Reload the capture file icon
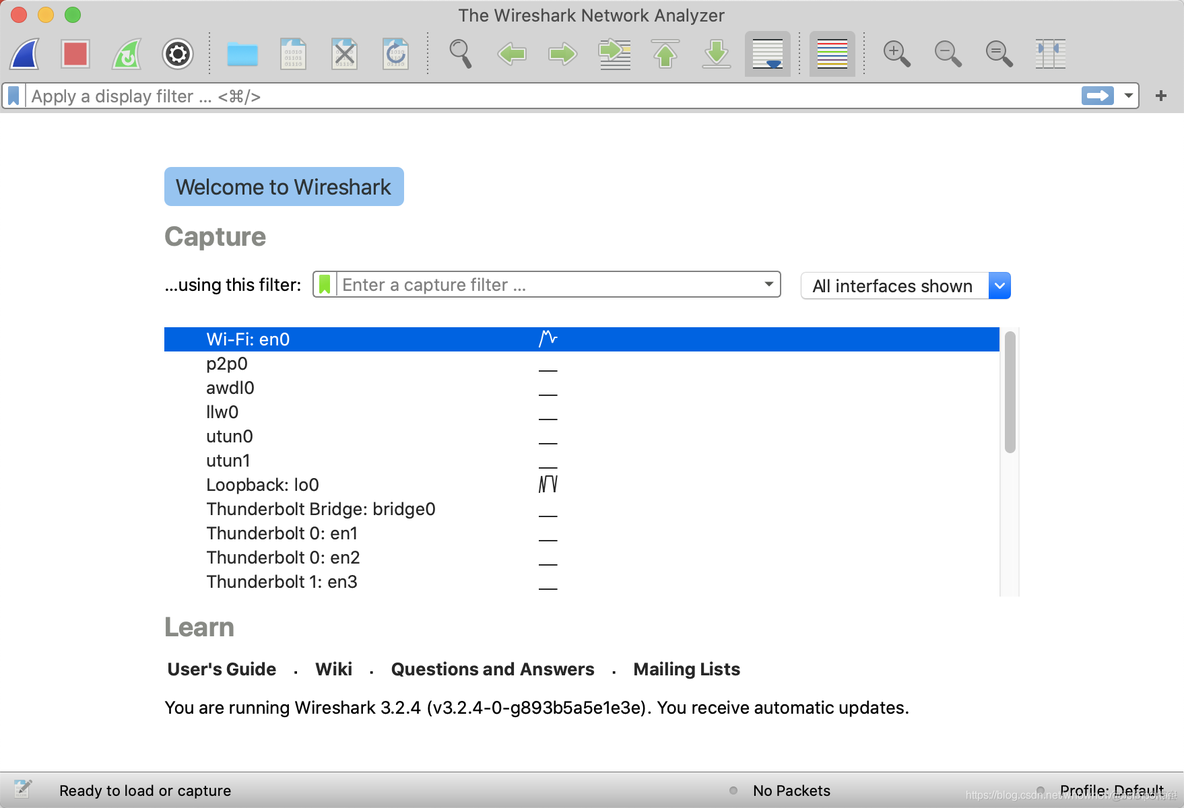The image size is (1184, 808). [x=396, y=54]
